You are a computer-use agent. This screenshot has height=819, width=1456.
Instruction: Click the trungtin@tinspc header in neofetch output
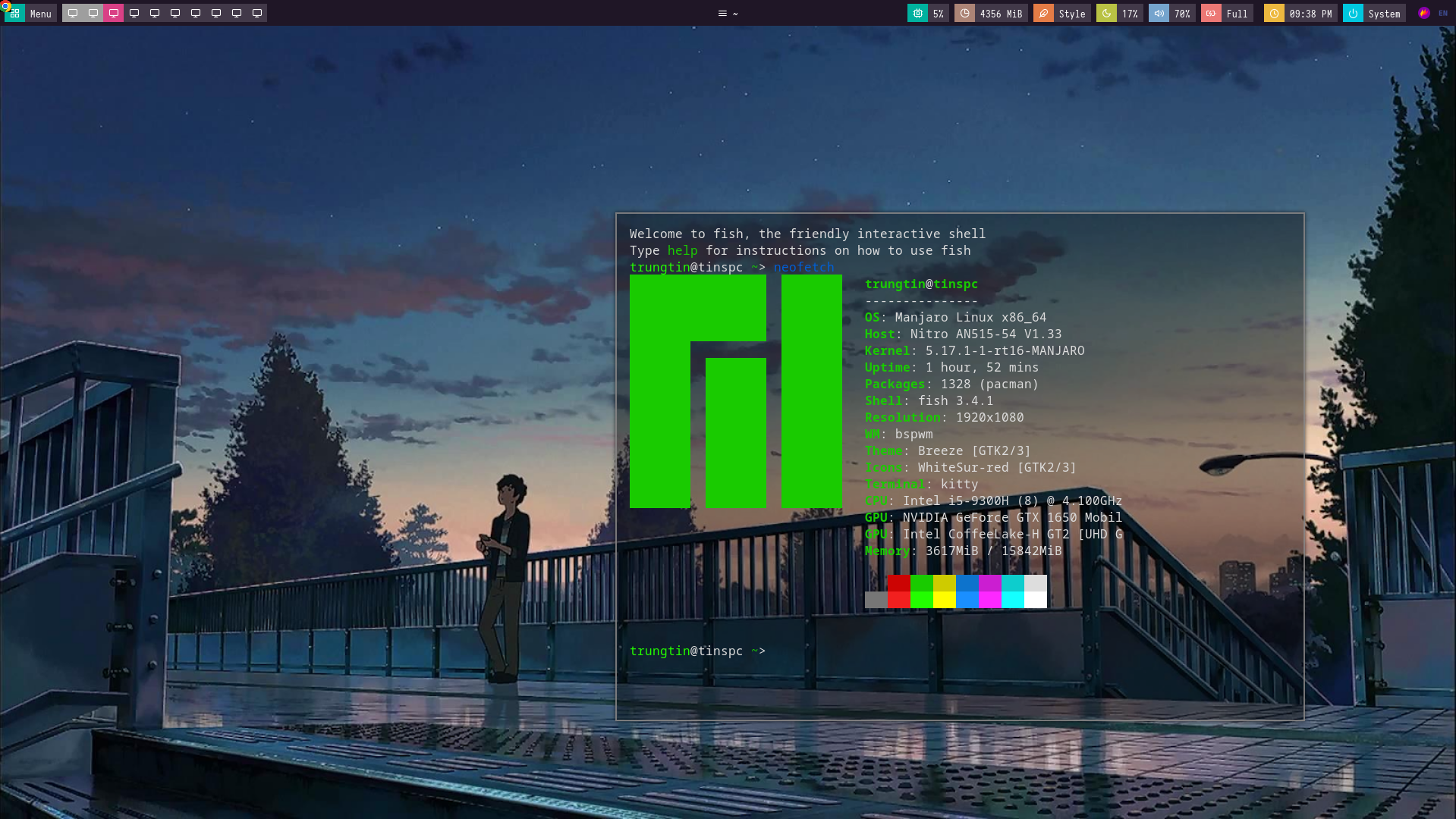(921, 284)
